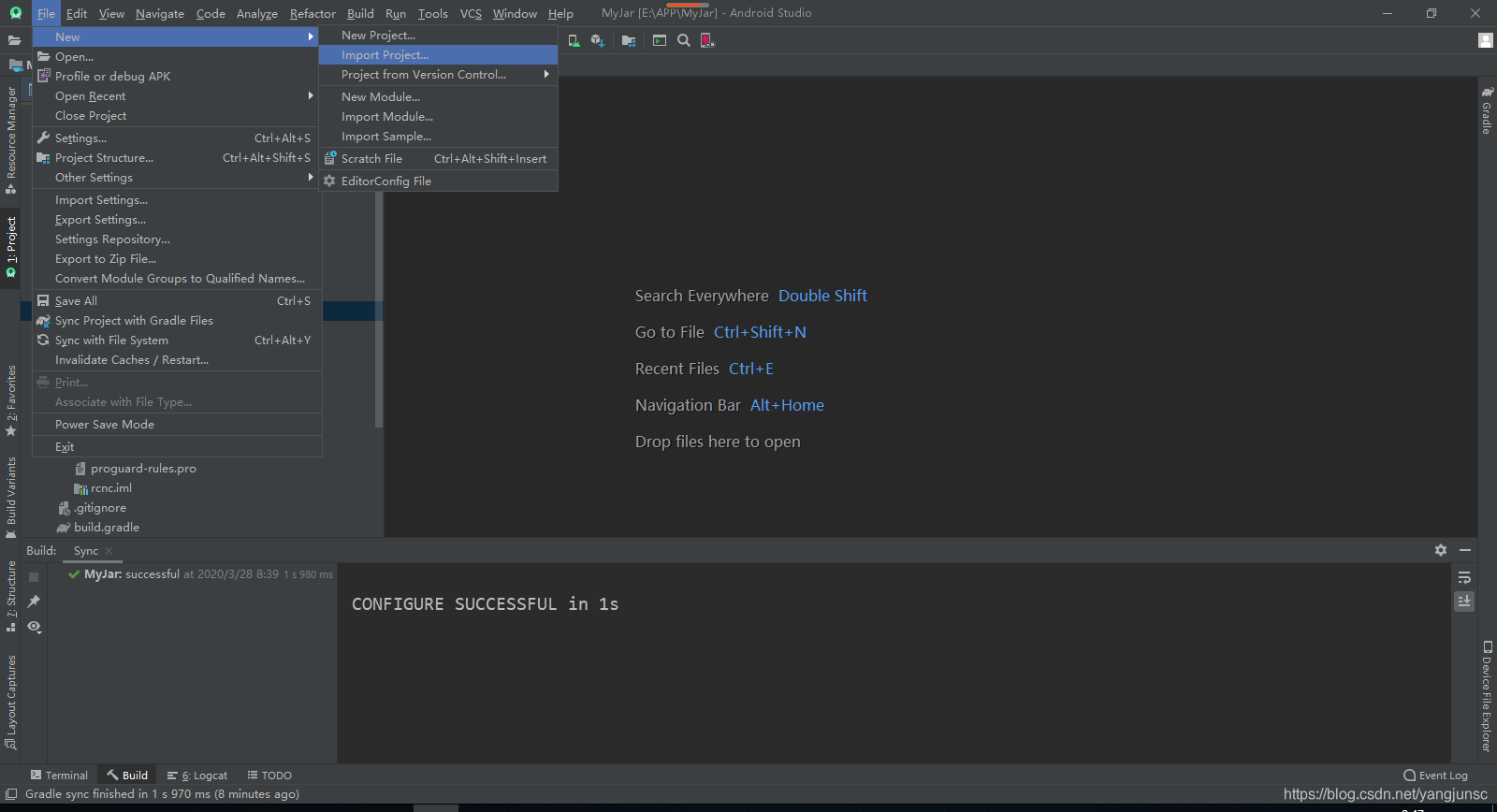The height and width of the screenshot is (812, 1497).
Task: Open SDK Manager toolbar icon
Action: pos(598,40)
